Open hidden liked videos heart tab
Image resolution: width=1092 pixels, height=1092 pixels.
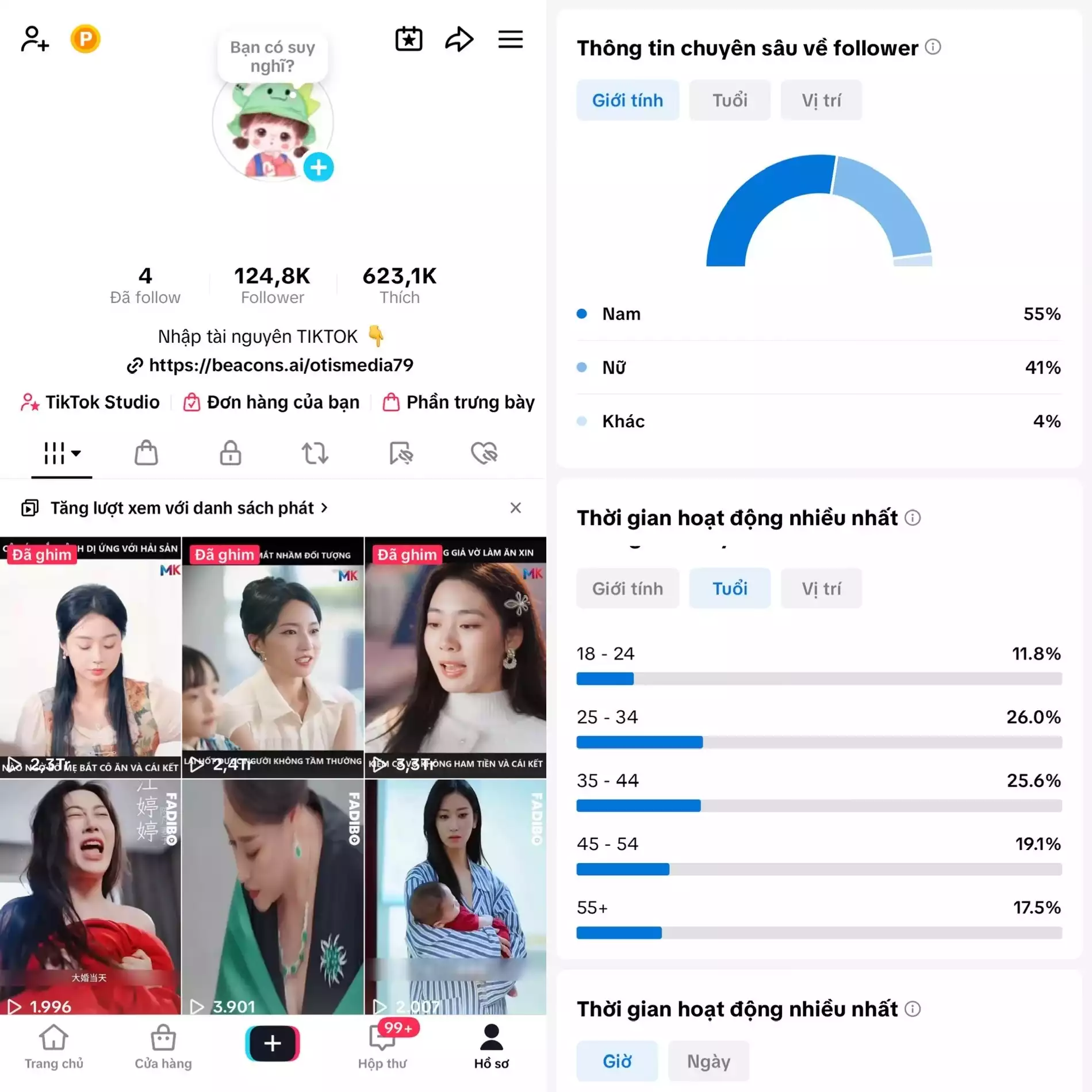point(484,453)
